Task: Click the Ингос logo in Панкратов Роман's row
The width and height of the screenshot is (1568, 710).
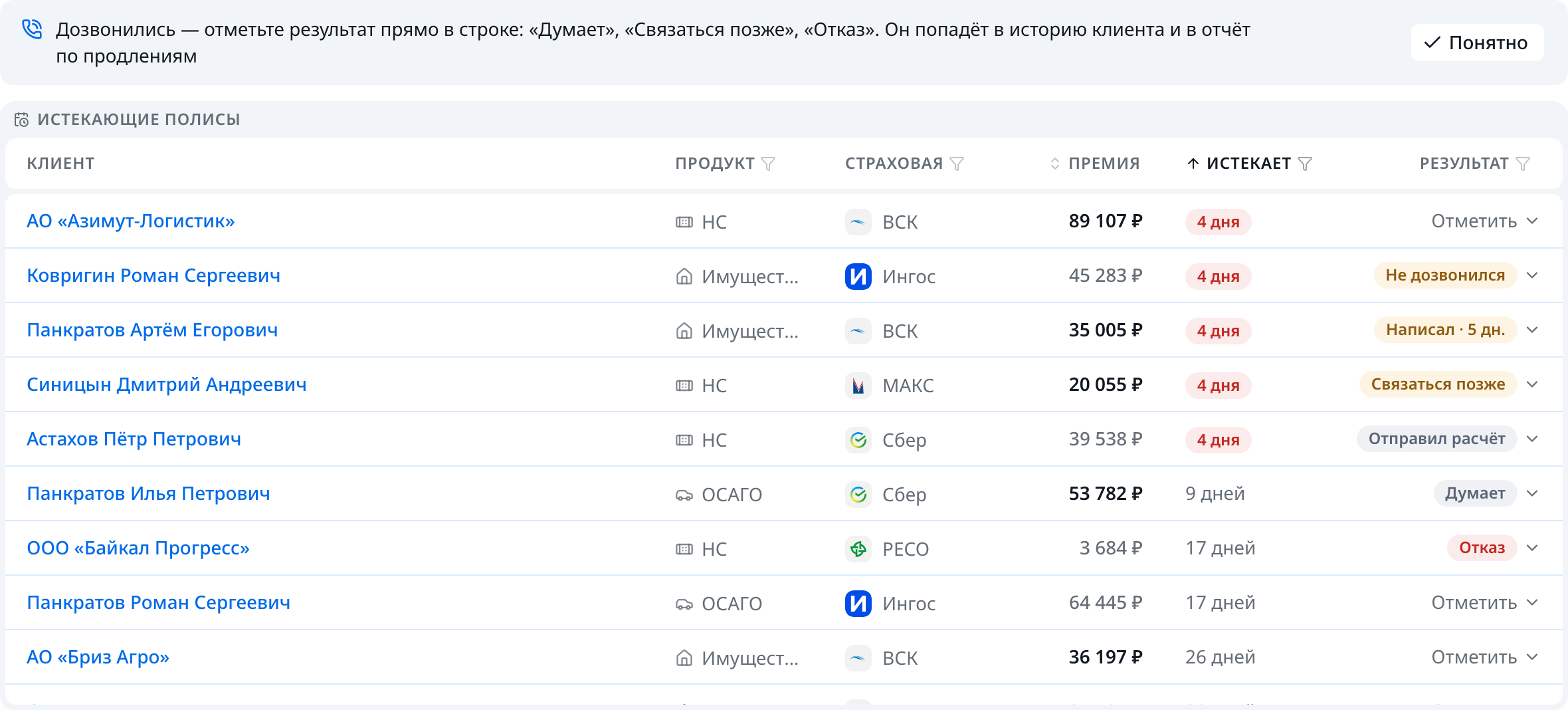Action: pos(858,604)
